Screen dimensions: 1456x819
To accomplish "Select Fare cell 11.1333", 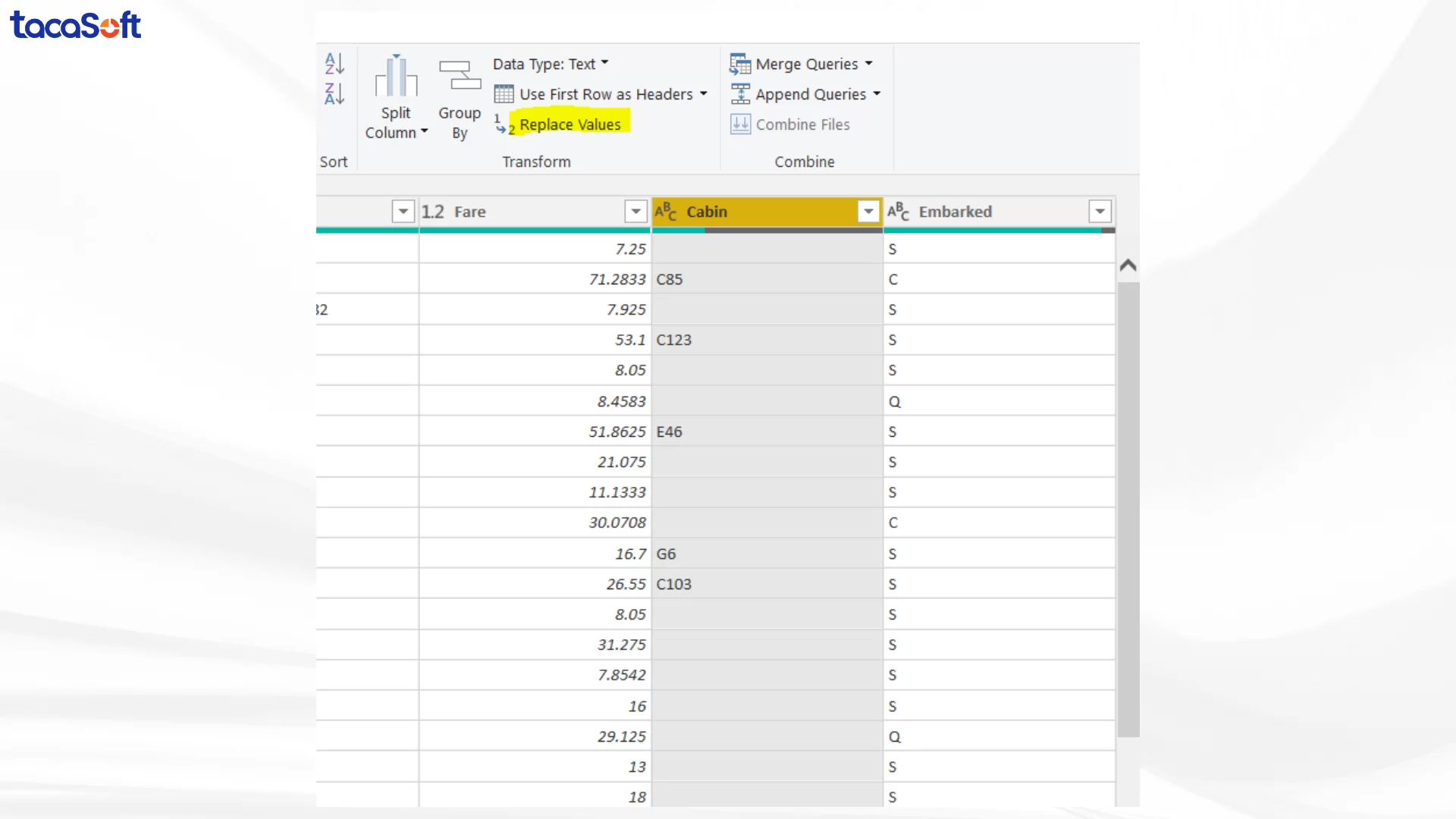I will point(535,492).
